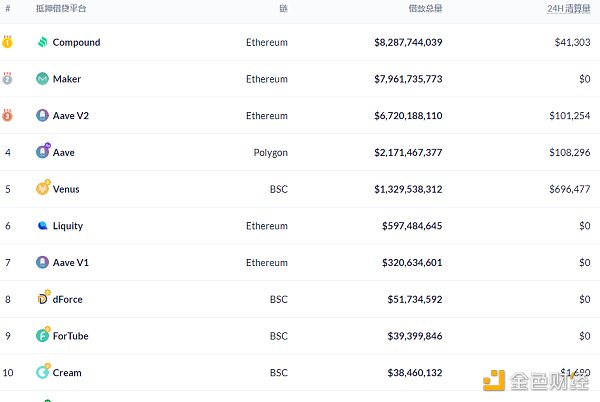Open the Venus platform name link
Screen dimensions: 600x402
[67, 189]
